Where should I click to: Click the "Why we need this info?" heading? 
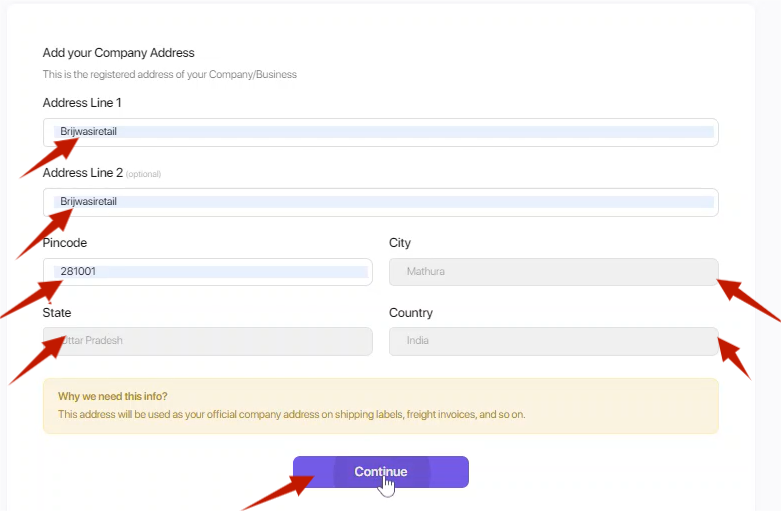112,396
